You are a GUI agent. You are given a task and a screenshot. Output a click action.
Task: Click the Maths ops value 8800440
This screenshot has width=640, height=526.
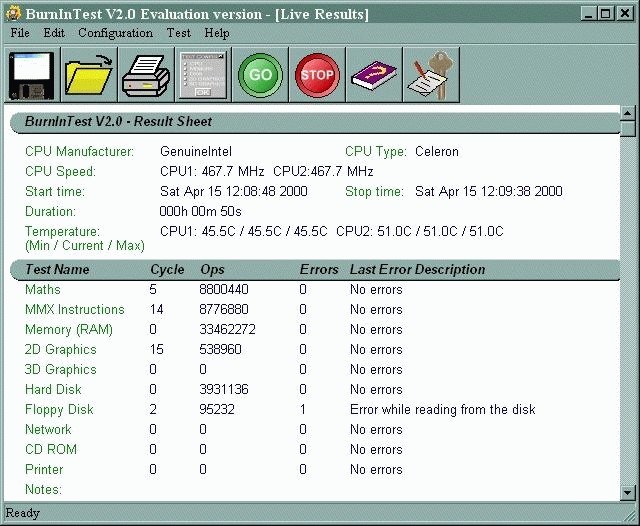224,289
